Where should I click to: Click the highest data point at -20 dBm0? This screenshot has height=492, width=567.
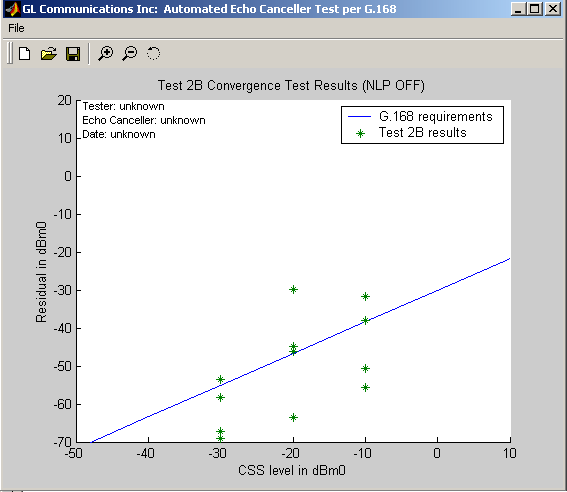[293, 289]
